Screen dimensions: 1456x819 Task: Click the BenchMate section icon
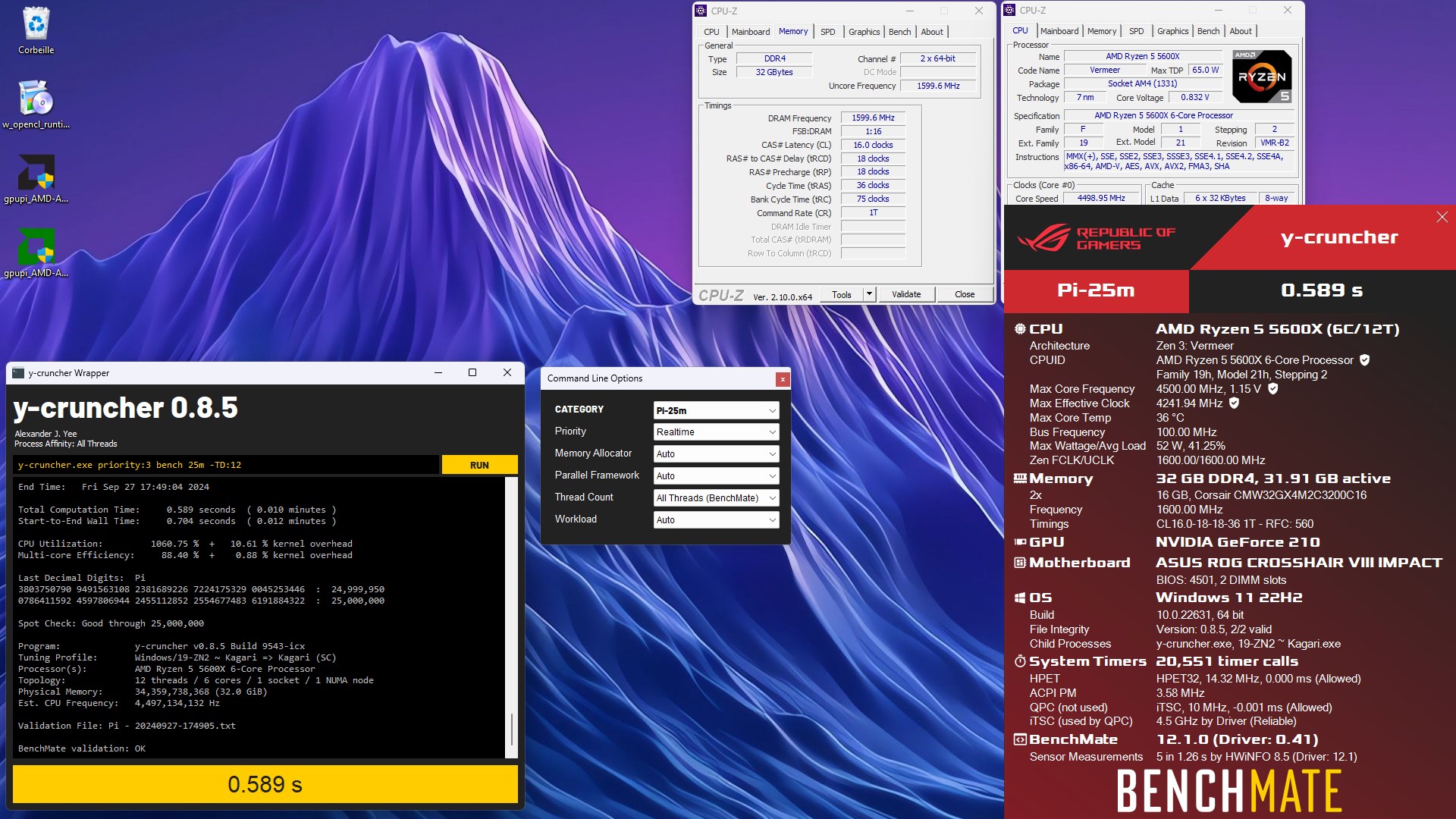(1020, 739)
